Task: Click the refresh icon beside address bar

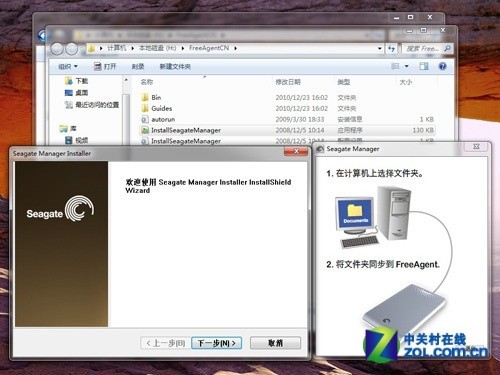Action: (x=392, y=49)
